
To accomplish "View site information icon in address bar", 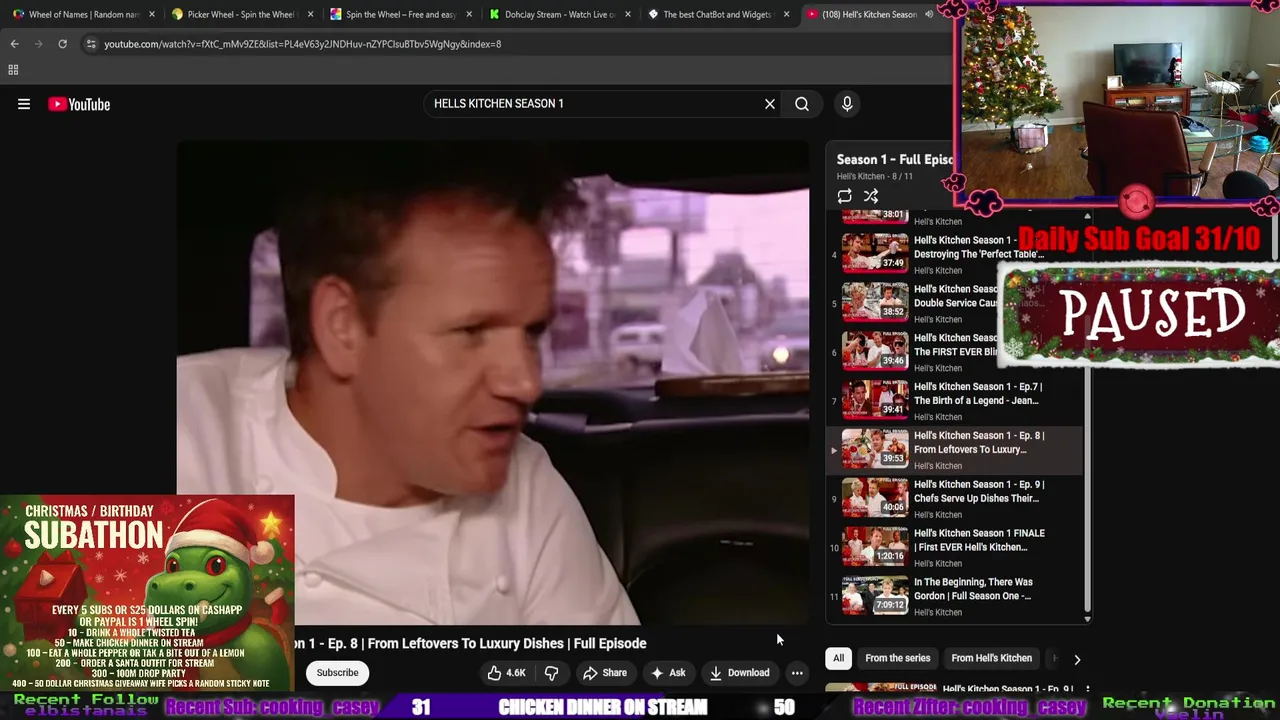I will [x=90, y=44].
